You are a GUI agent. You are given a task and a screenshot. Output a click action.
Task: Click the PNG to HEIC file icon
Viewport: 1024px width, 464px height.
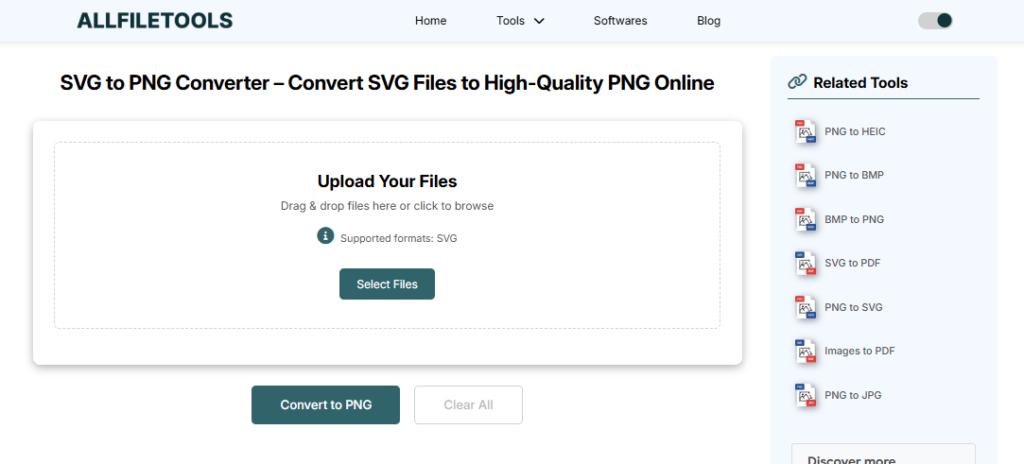pos(805,132)
